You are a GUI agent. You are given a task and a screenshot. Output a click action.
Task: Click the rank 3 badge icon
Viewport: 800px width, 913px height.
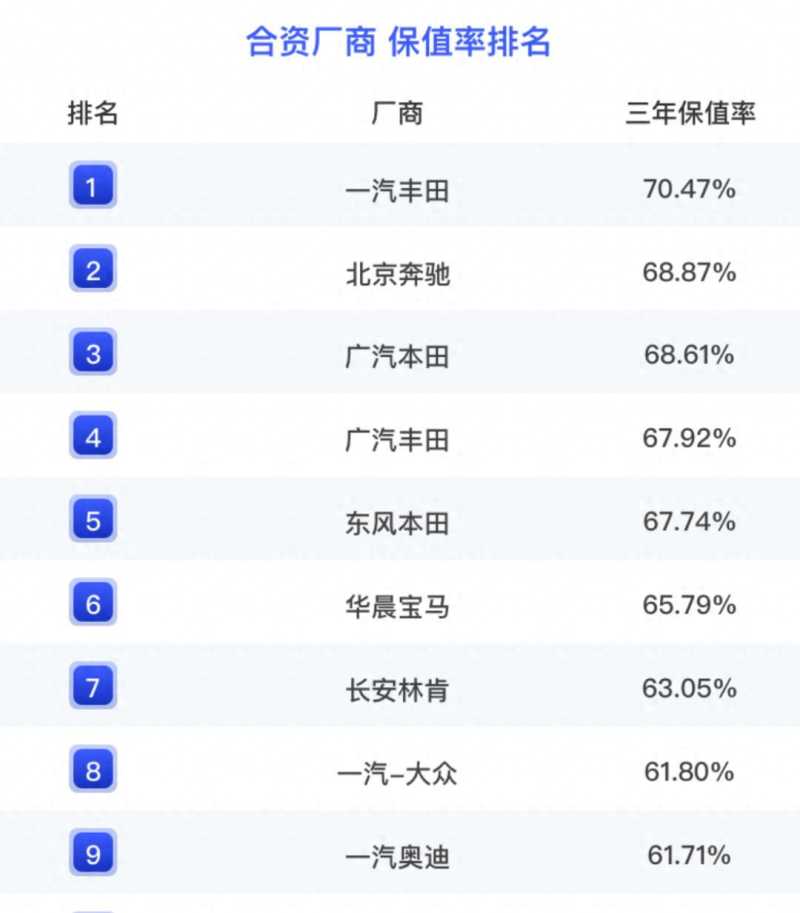pos(93,353)
